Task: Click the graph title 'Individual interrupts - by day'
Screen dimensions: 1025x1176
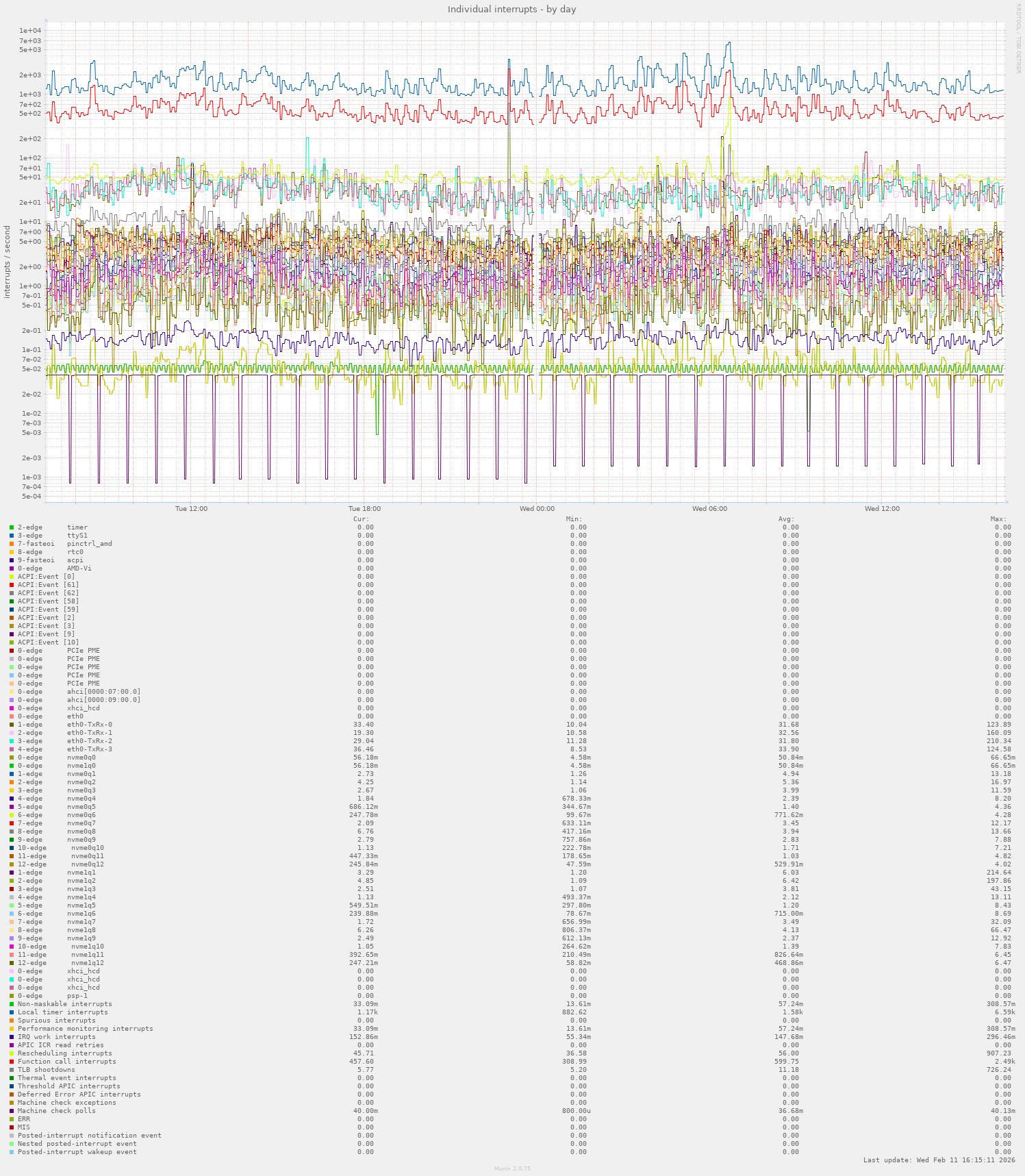Action: (x=511, y=10)
